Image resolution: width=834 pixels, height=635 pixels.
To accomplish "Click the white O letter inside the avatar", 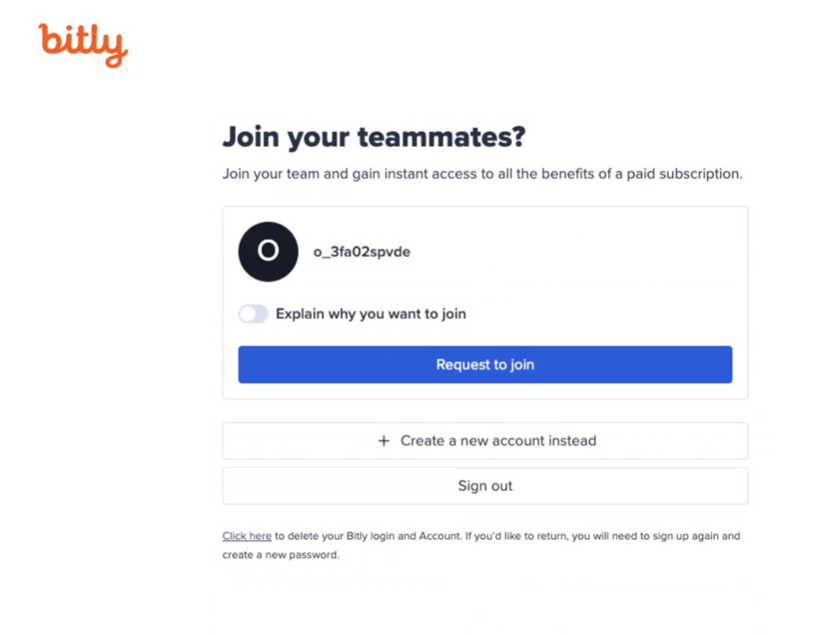I will tap(268, 250).
